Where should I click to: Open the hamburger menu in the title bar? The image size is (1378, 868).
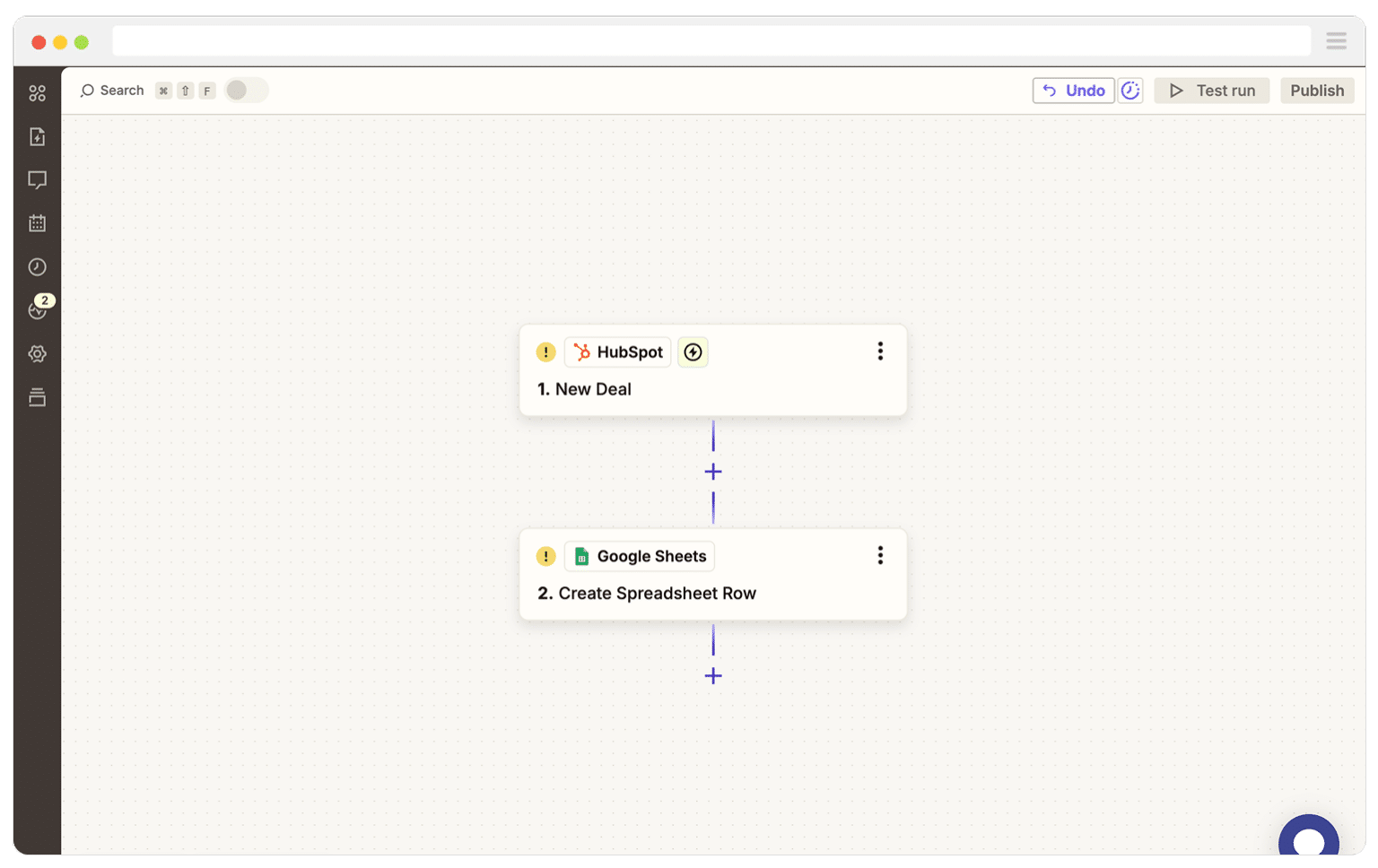1336,40
